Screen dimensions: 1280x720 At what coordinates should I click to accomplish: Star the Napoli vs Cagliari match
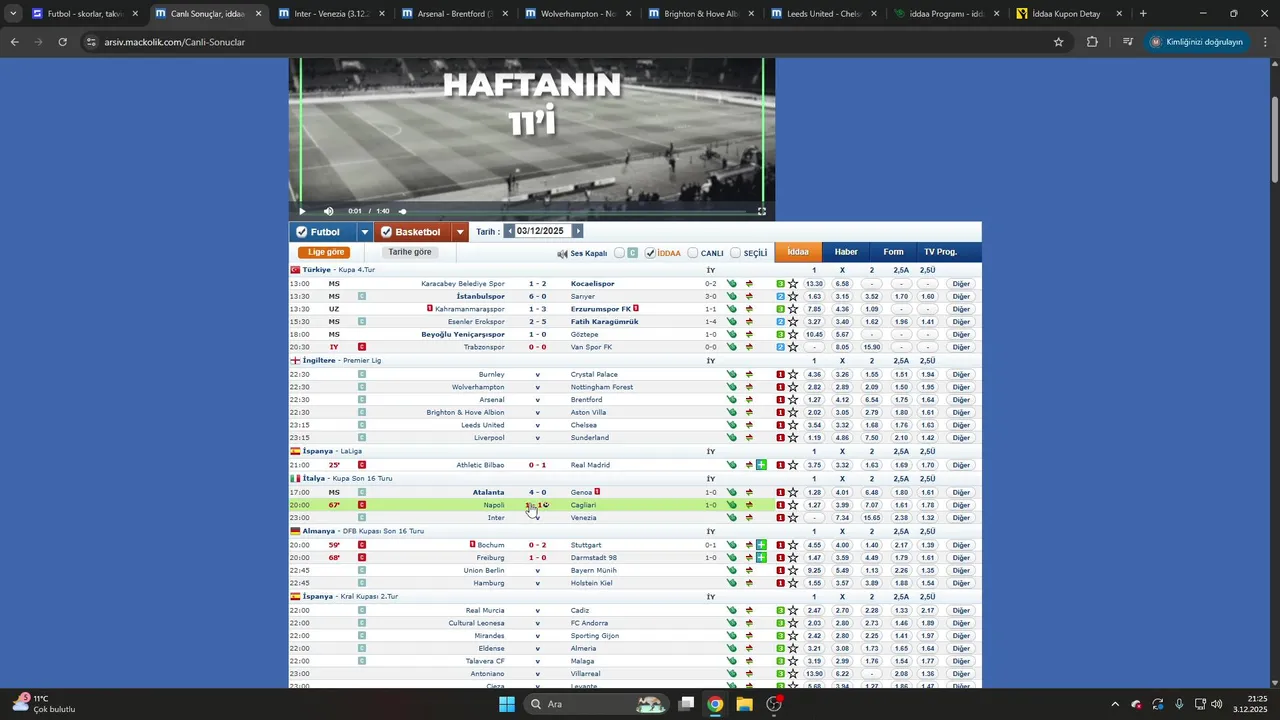point(793,505)
